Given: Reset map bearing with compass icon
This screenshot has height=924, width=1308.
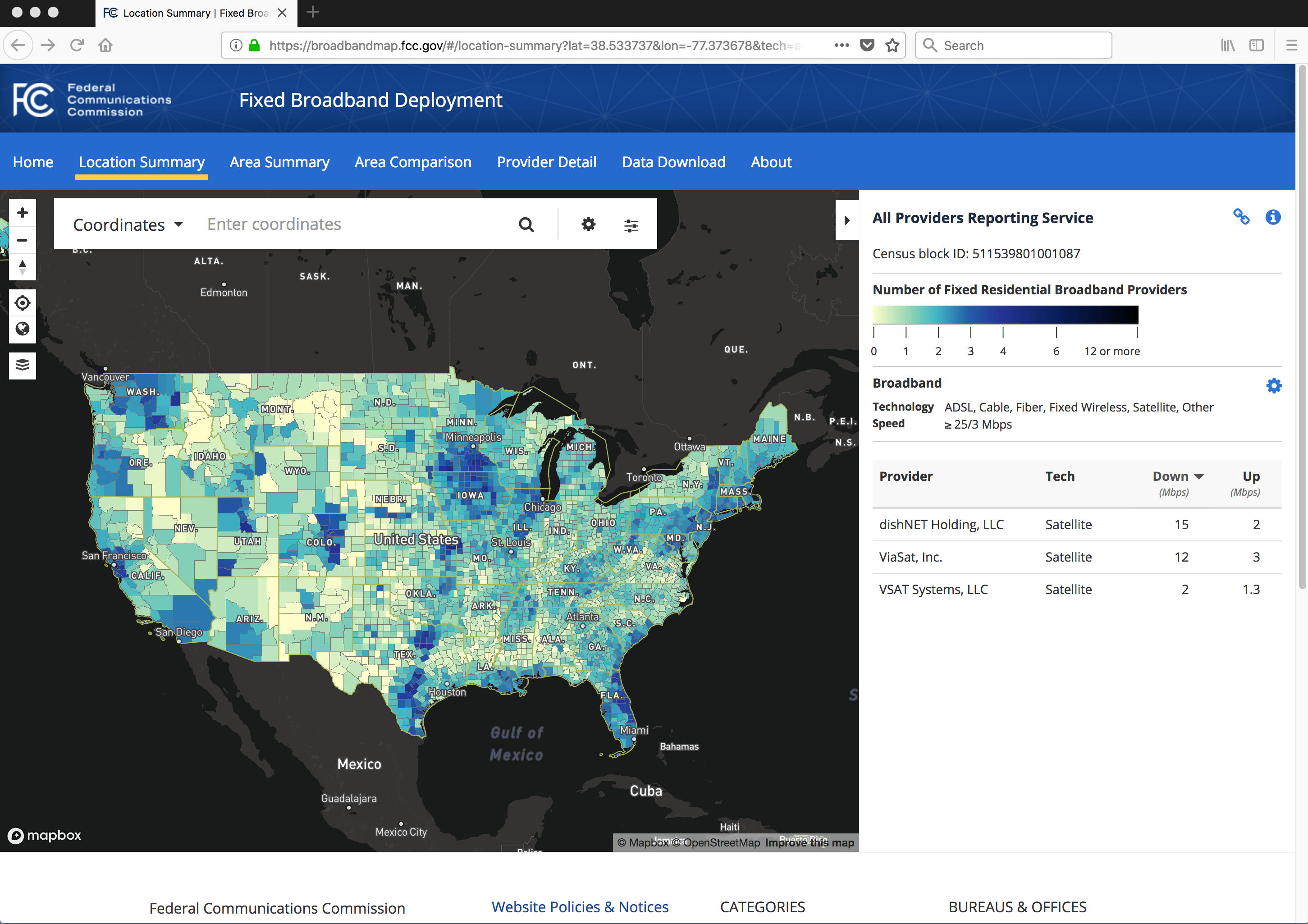Looking at the screenshot, I should click(22, 266).
